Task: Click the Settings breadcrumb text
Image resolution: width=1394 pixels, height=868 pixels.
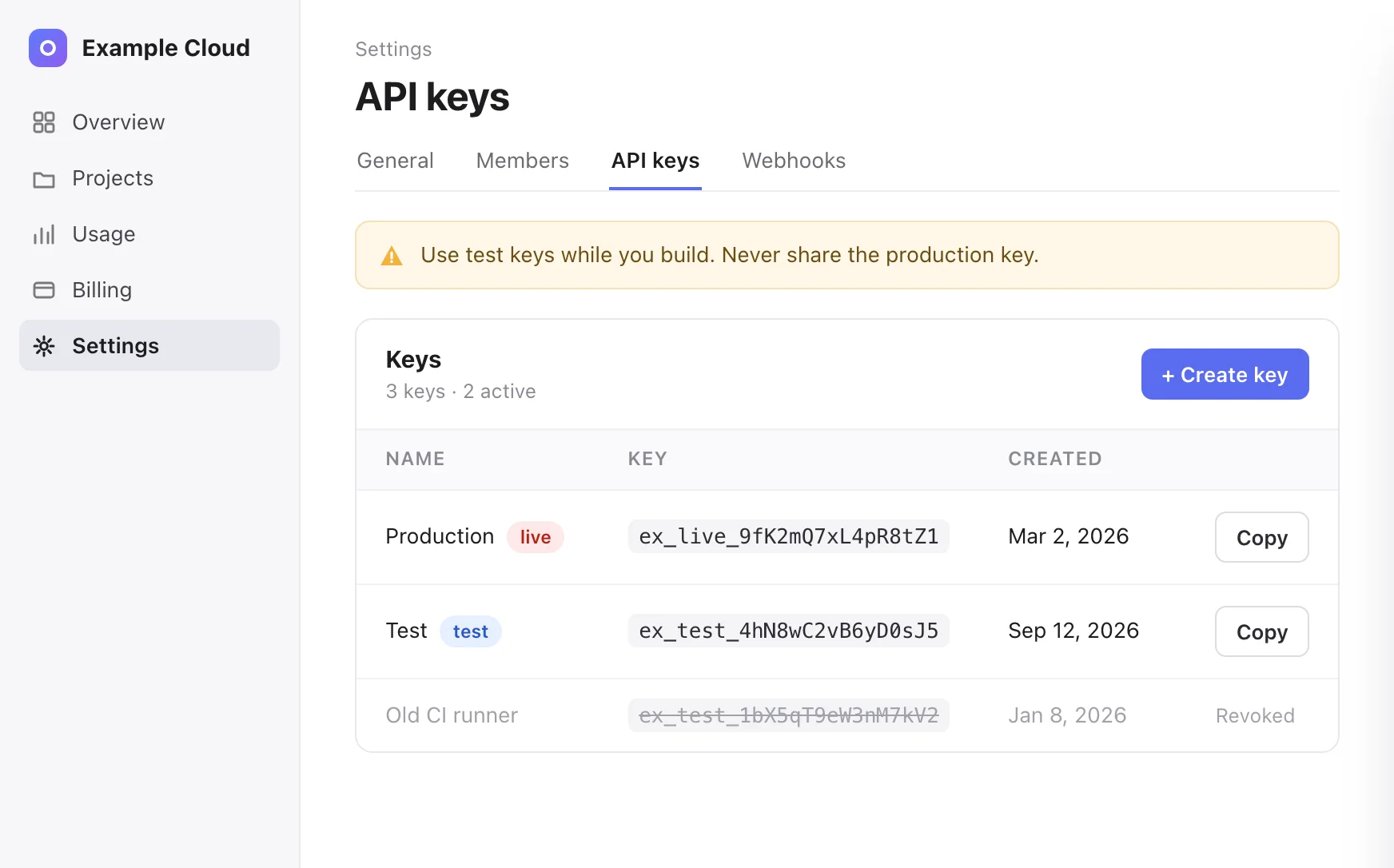Action: tap(393, 50)
